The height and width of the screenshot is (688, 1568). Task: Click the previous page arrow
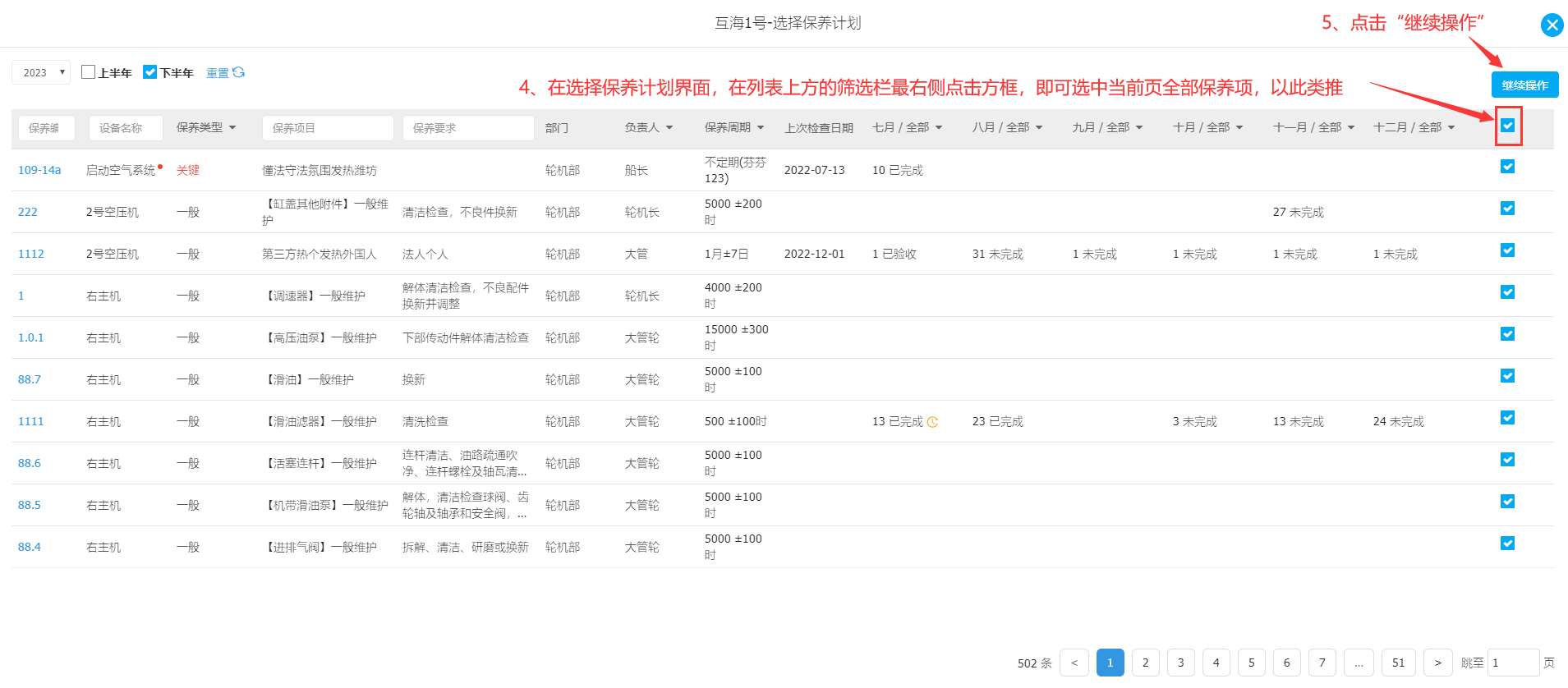(x=1074, y=663)
